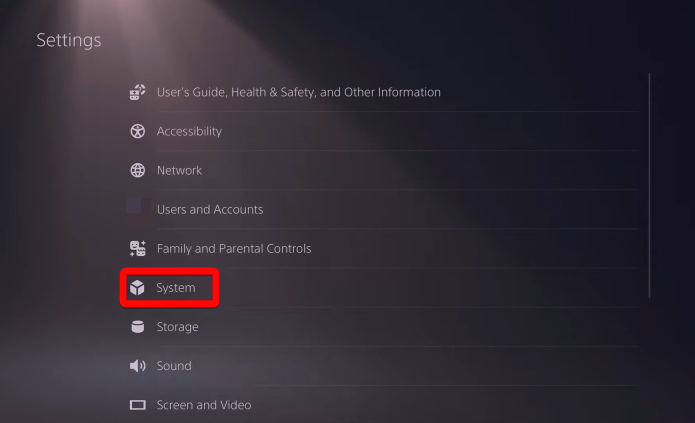
Task: Click the Storage cylinder icon
Action: click(138, 327)
